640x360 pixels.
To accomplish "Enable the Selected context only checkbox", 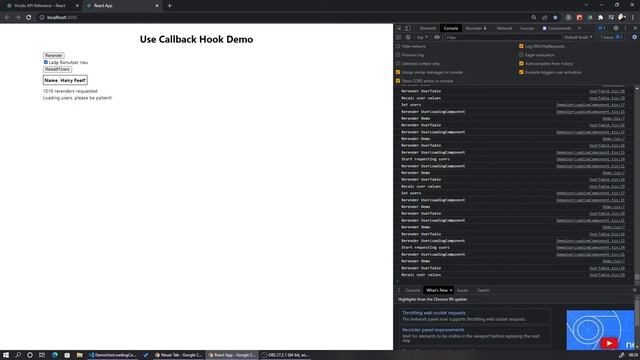I will click(398, 64).
